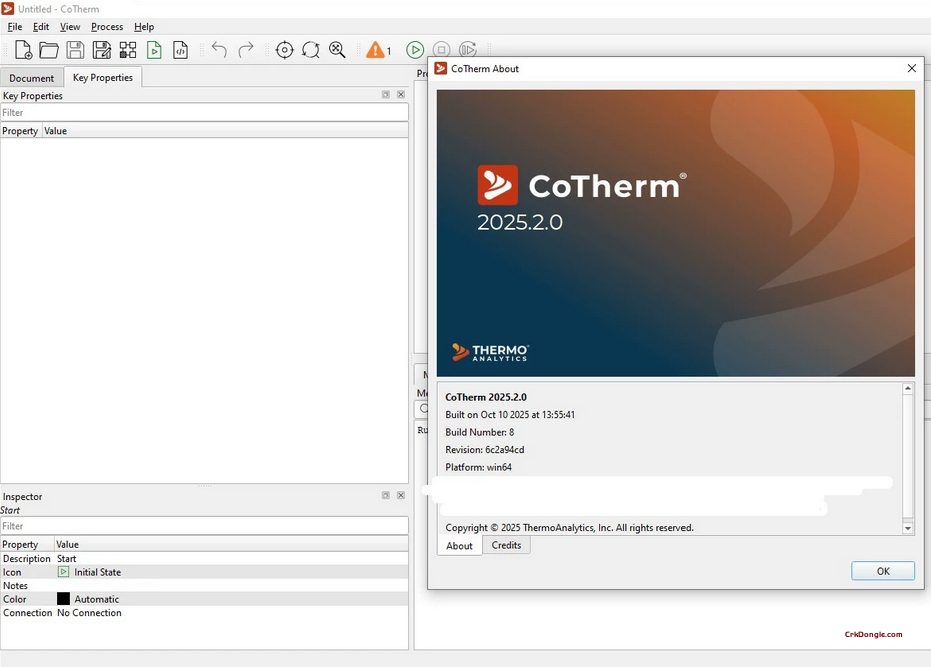Screen dimensions: 931x667
Task: Undock the Key Properties panel
Action: pyautogui.click(x=386, y=94)
